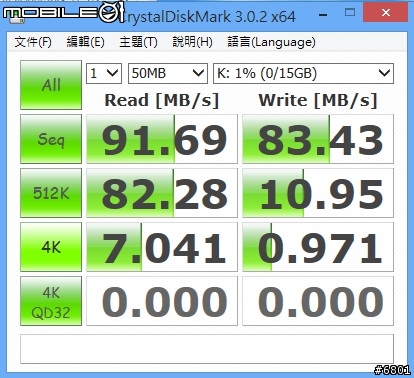Click the Write [MB/s] column header
This screenshot has width=414, height=378.
point(318,100)
